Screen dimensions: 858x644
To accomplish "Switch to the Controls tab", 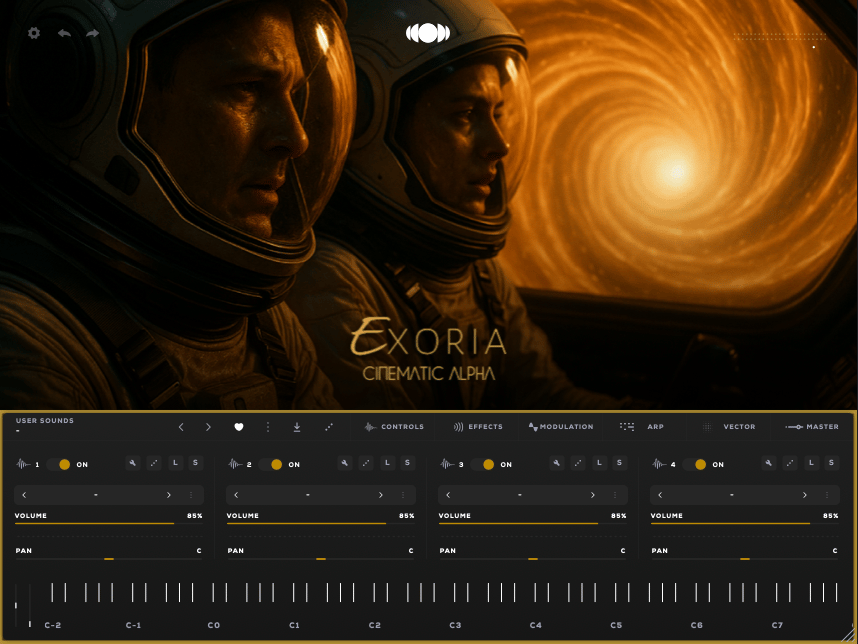I will (x=395, y=427).
